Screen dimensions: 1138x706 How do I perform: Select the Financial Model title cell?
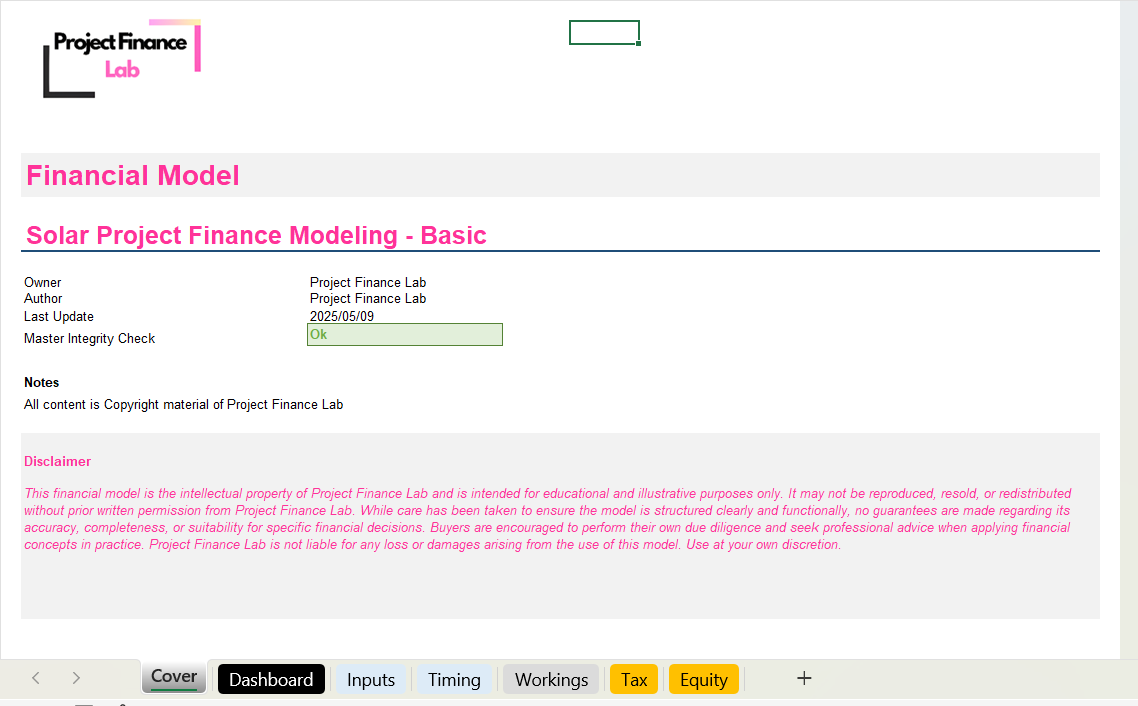132,175
